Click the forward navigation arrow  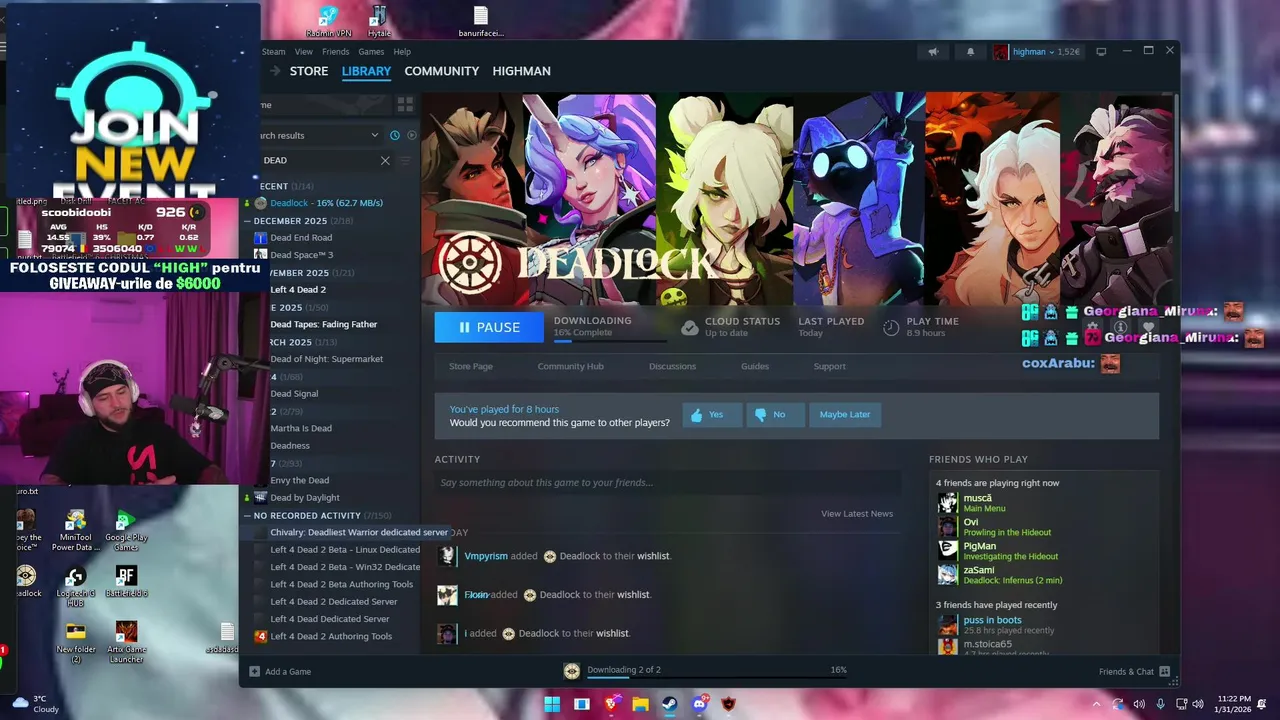click(x=277, y=71)
